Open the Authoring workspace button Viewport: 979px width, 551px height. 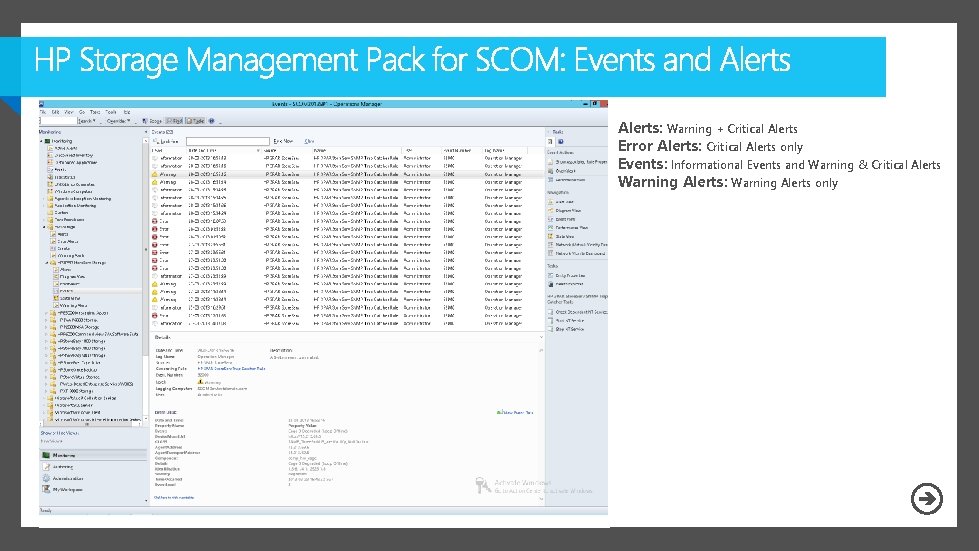tap(92, 467)
